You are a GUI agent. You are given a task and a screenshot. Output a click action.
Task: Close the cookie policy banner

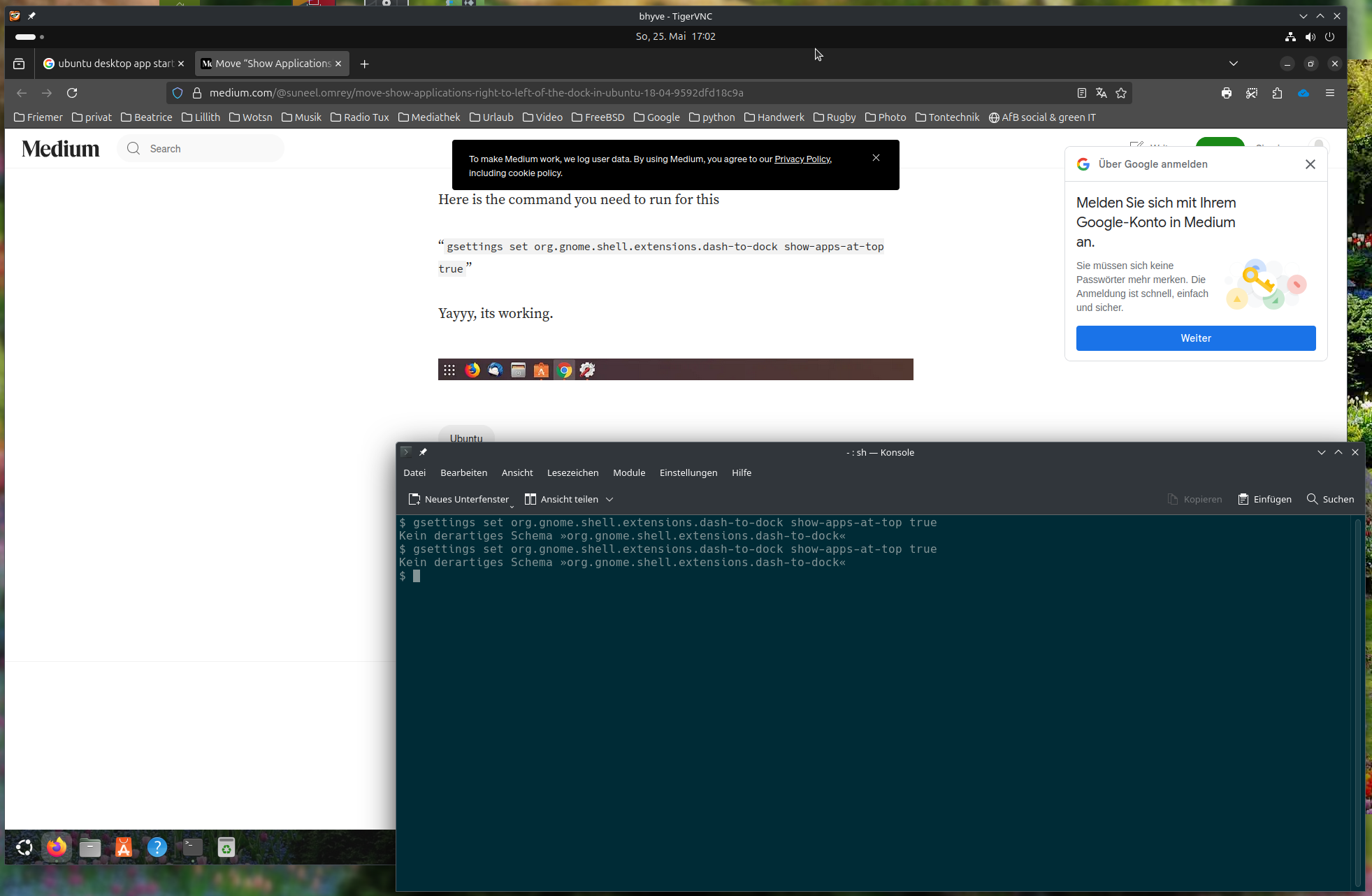tap(876, 158)
